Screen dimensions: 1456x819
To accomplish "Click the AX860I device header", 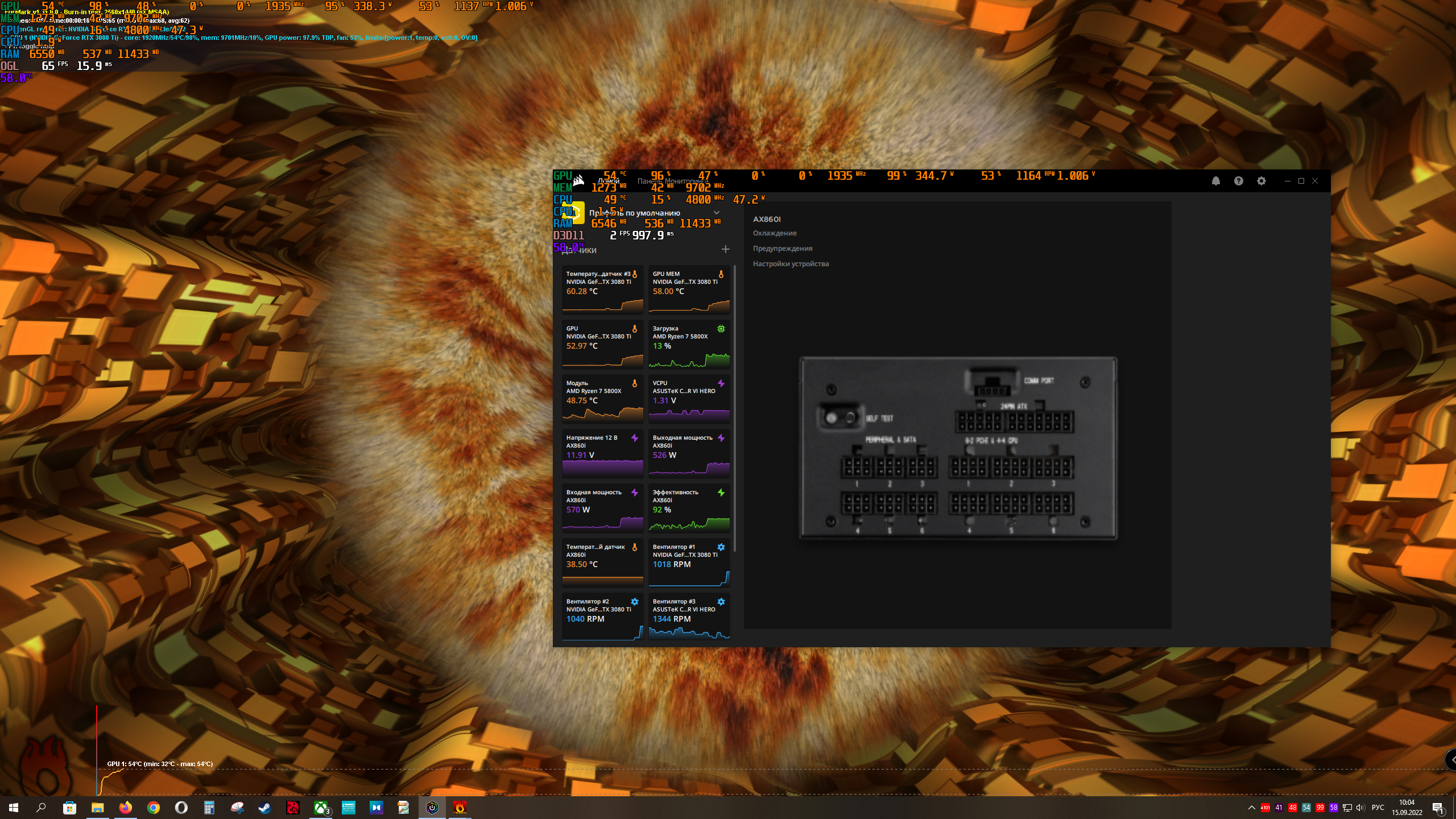I will click(767, 219).
